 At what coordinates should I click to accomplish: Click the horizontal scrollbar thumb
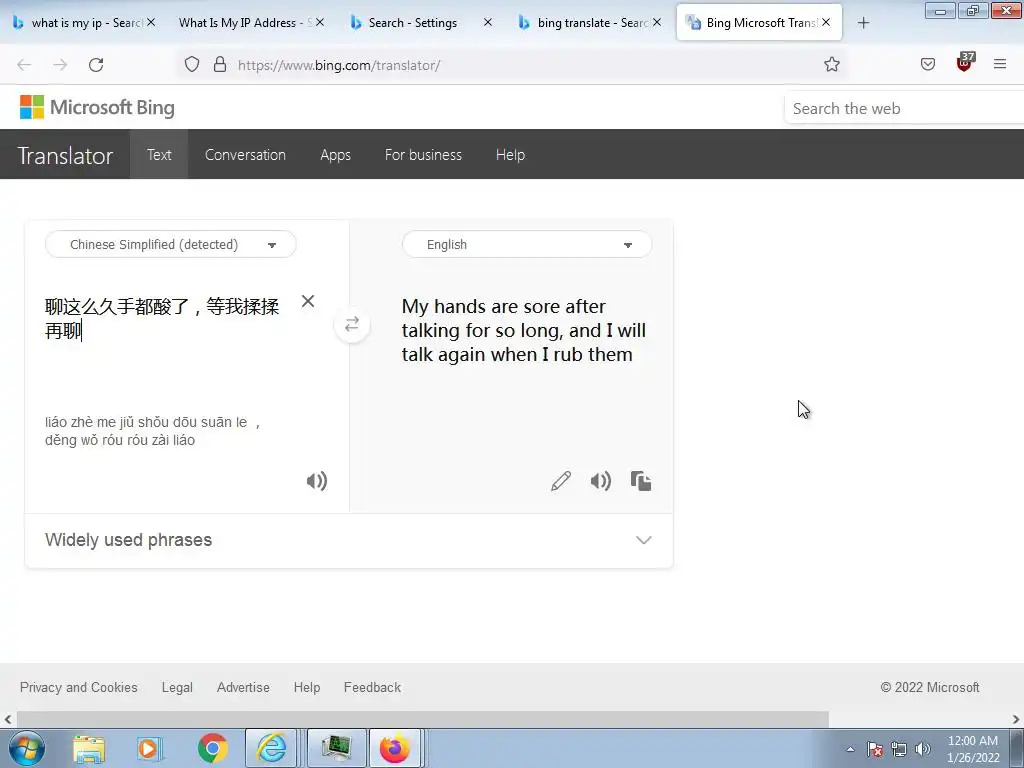click(423, 720)
